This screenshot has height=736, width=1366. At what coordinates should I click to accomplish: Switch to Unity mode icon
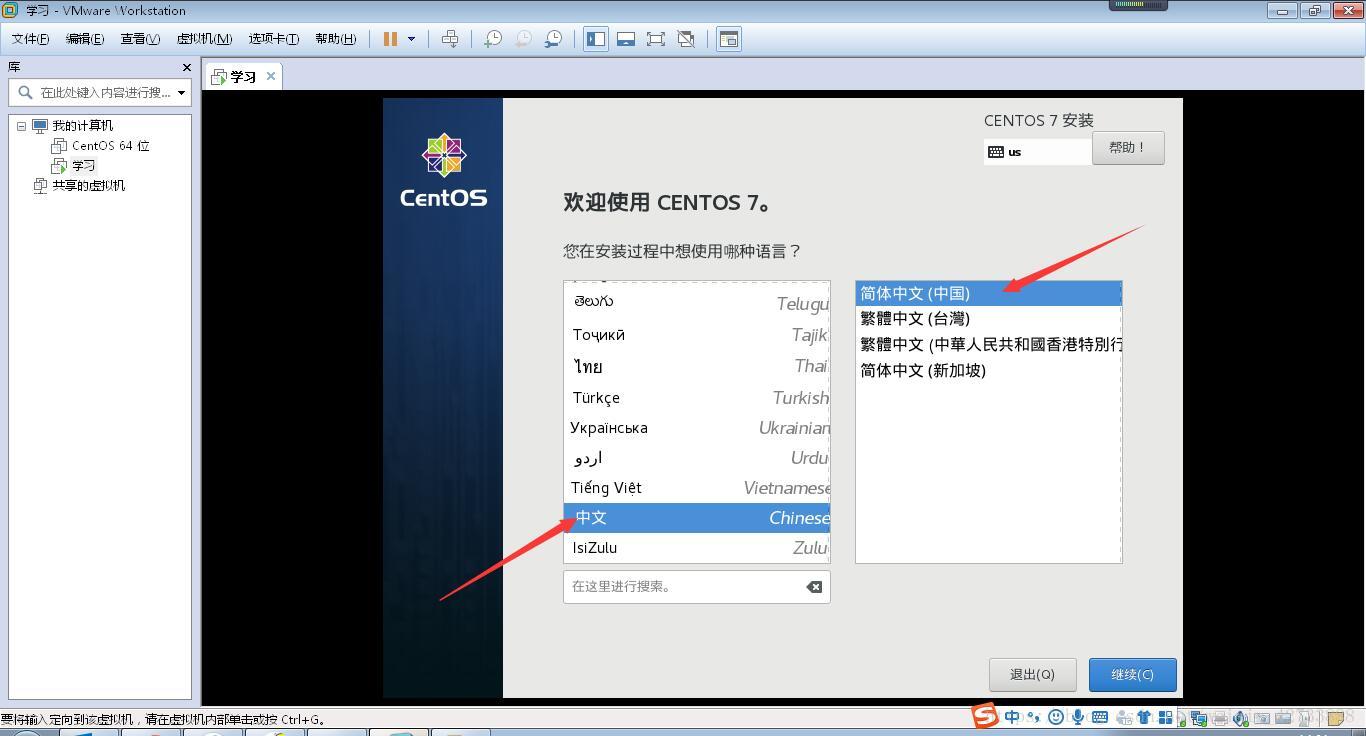(686, 39)
